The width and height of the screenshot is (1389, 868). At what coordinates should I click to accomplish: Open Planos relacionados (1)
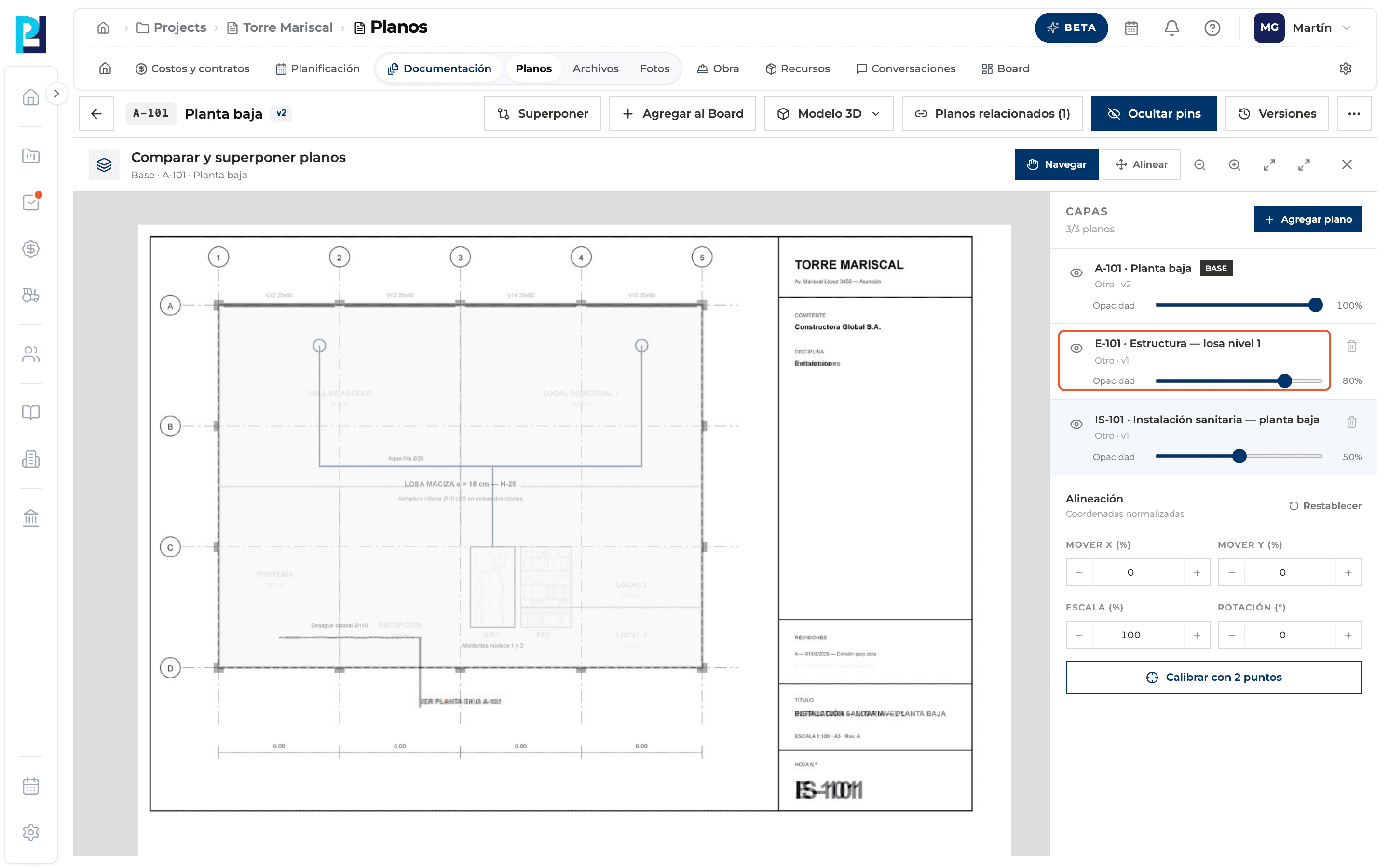[992, 114]
